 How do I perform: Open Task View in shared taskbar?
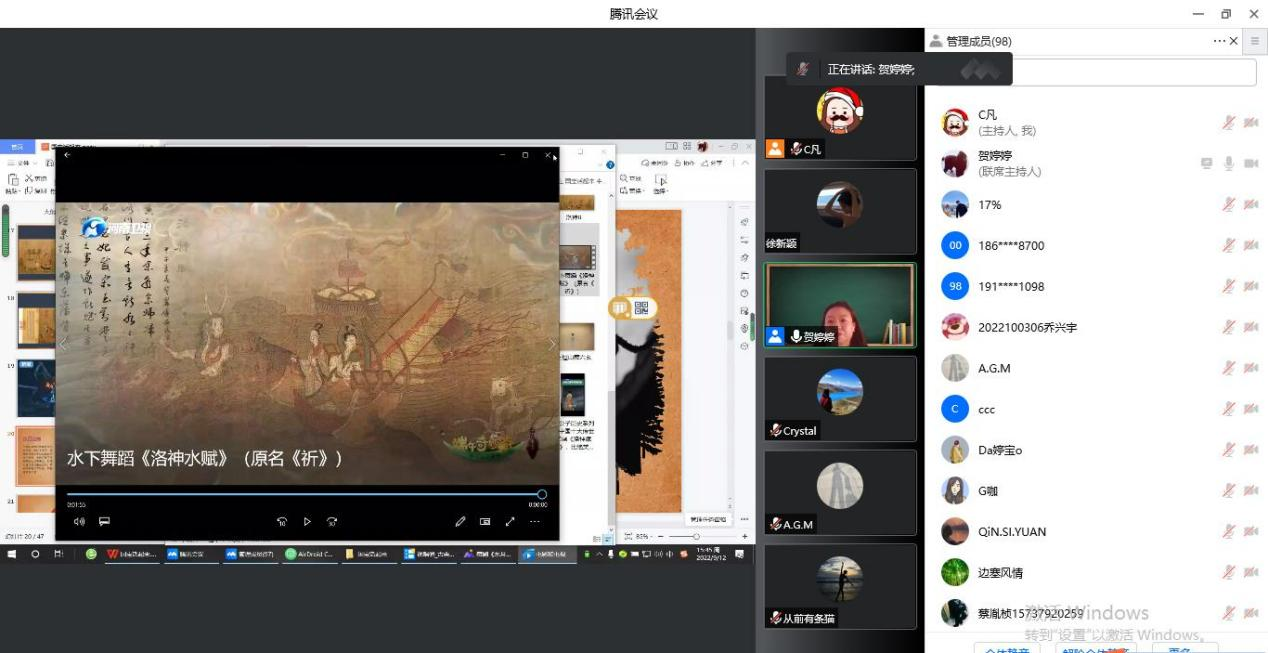tap(59, 553)
